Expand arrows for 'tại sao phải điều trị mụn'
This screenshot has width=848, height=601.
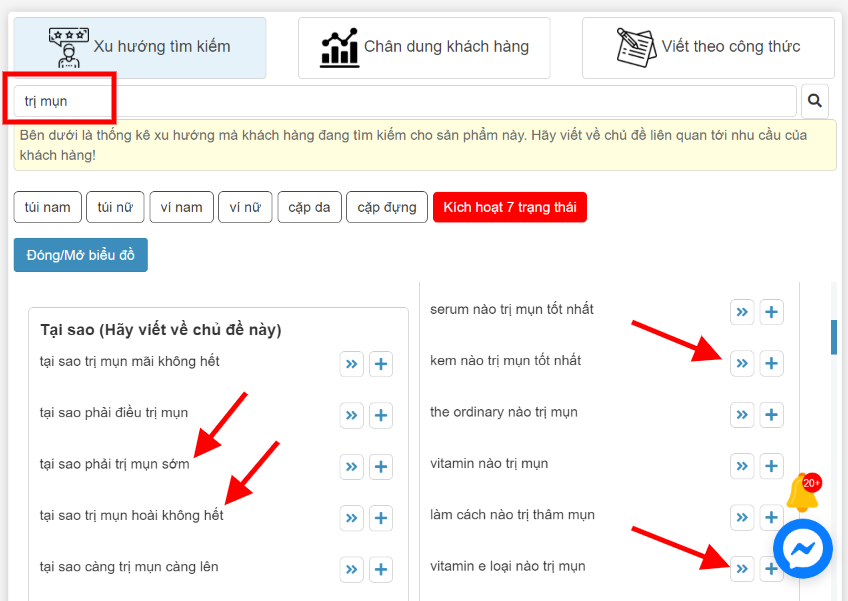(x=352, y=415)
